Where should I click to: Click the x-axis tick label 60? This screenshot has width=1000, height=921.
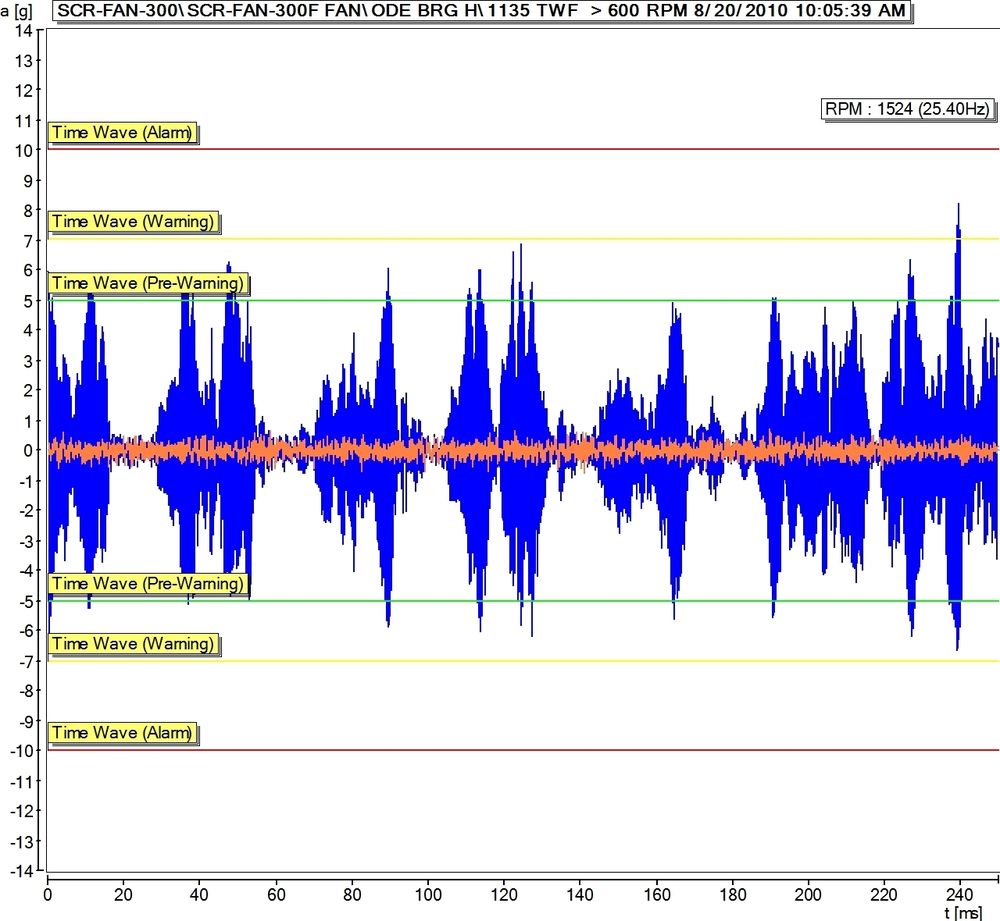pyautogui.click(x=276, y=894)
